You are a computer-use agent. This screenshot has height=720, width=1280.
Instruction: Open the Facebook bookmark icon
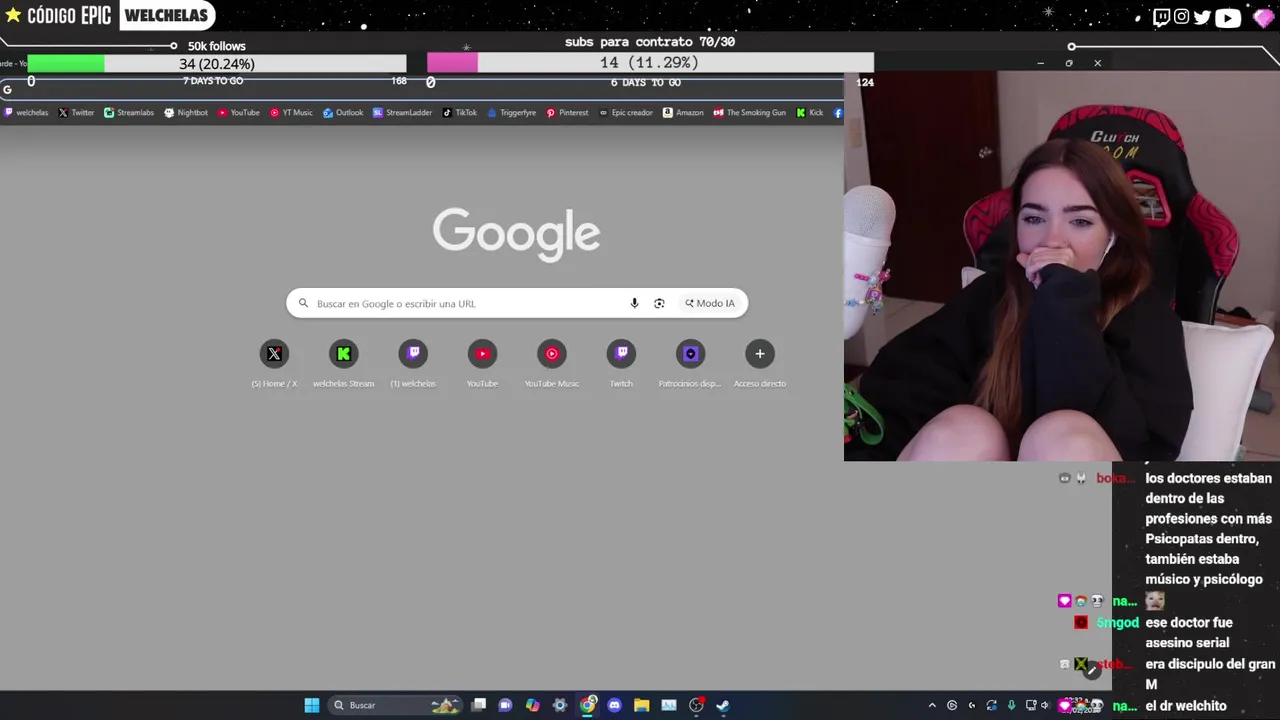[x=838, y=113]
